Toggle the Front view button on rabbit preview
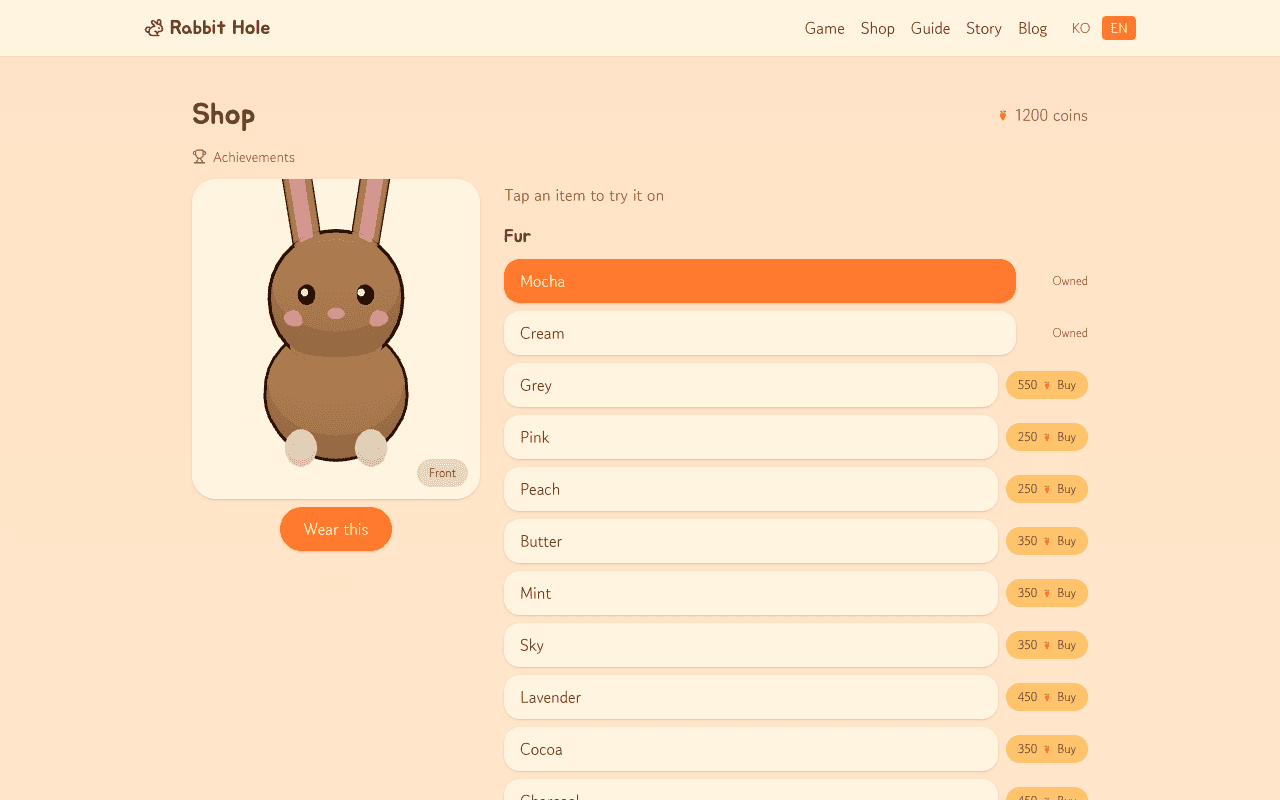The width and height of the screenshot is (1280, 800). point(442,473)
